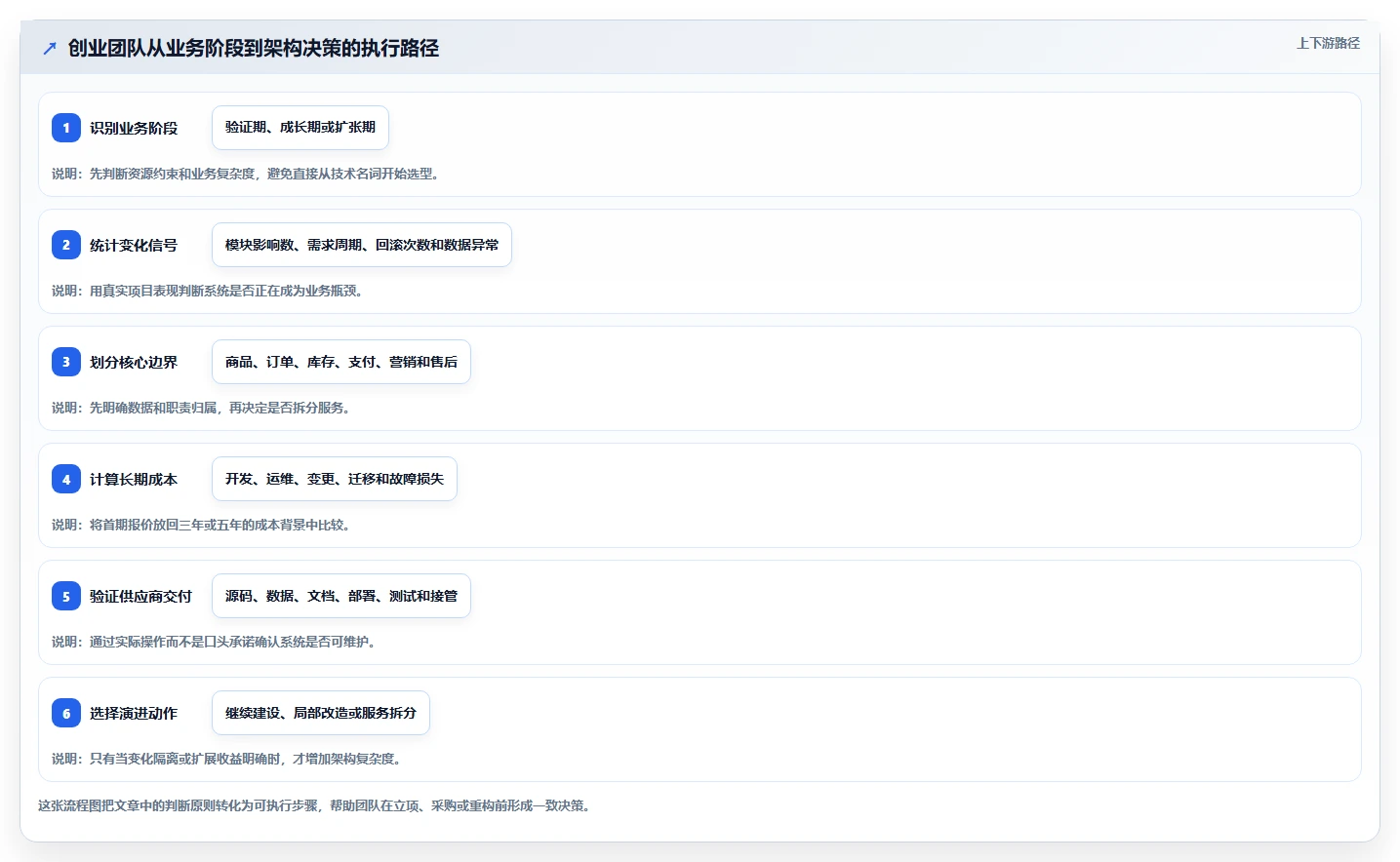1400x862 pixels.
Task: Click the 商品、订单、库存、支付、营销和售后 chip
Action: click(341, 362)
